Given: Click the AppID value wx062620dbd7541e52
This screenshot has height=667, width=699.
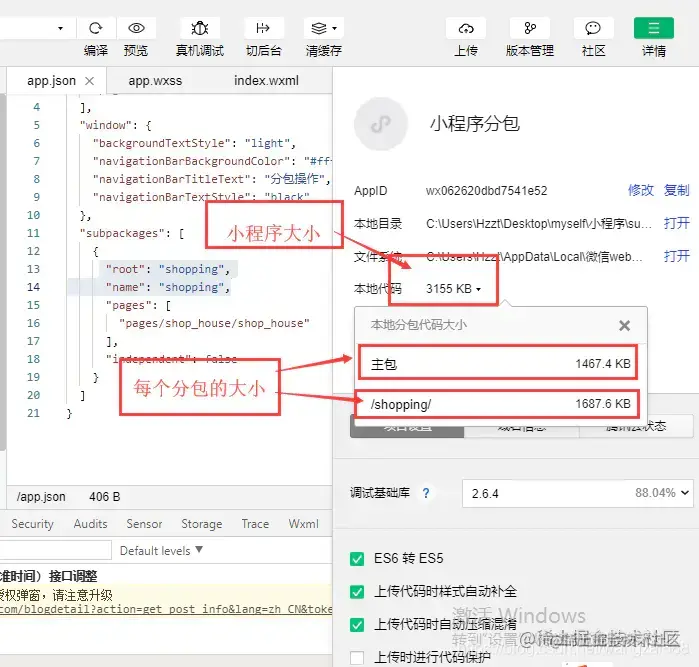Looking at the screenshot, I should pyautogui.click(x=486, y=191).
